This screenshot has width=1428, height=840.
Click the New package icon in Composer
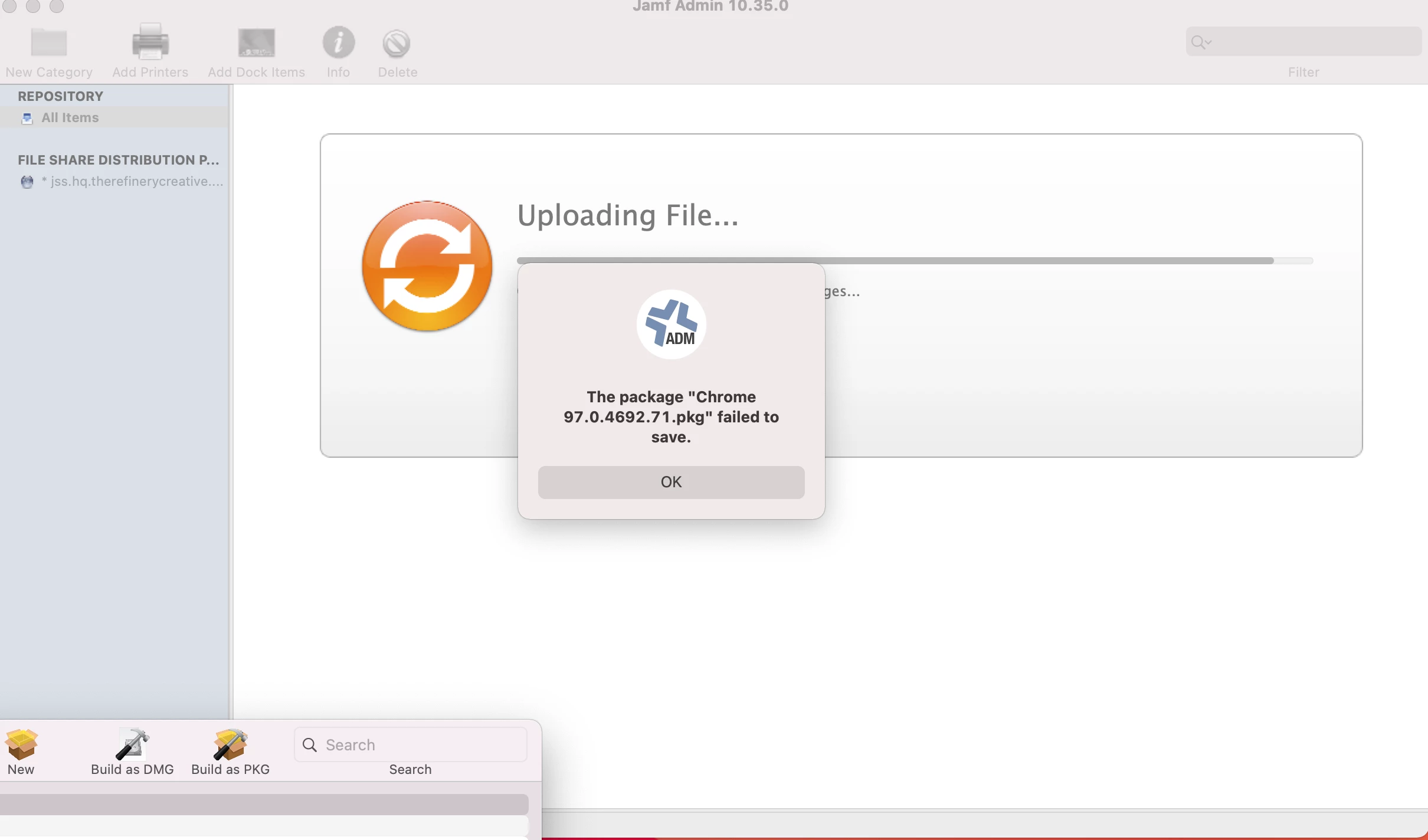21,744
